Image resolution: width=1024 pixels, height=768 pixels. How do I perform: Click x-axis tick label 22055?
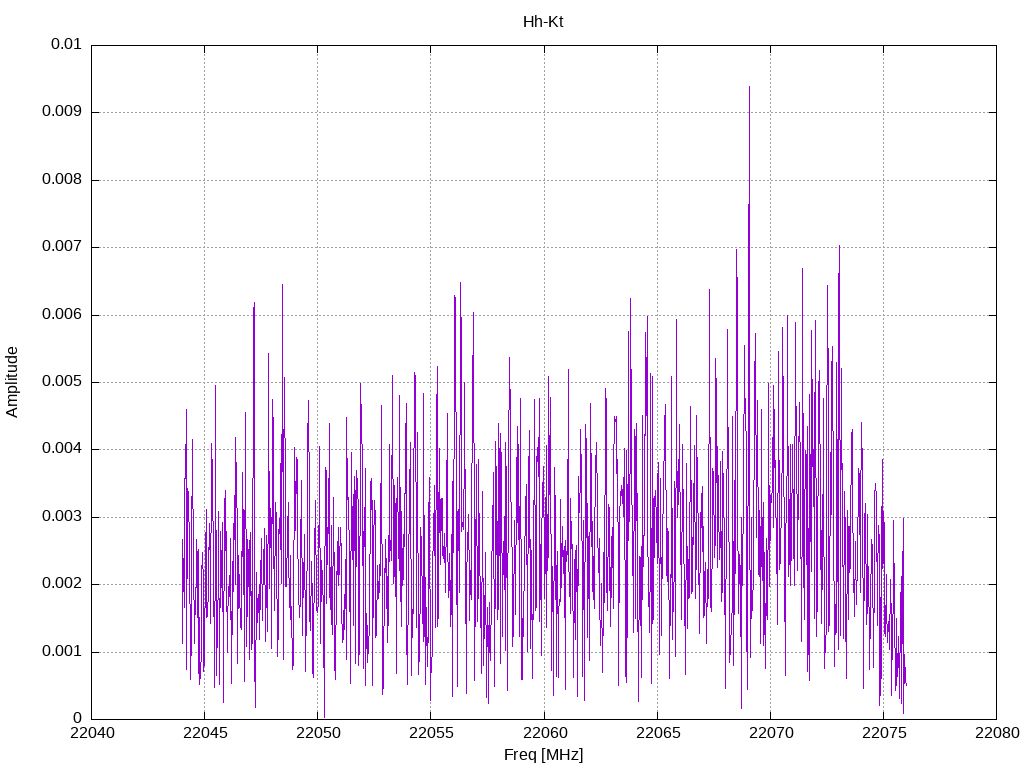431,733
